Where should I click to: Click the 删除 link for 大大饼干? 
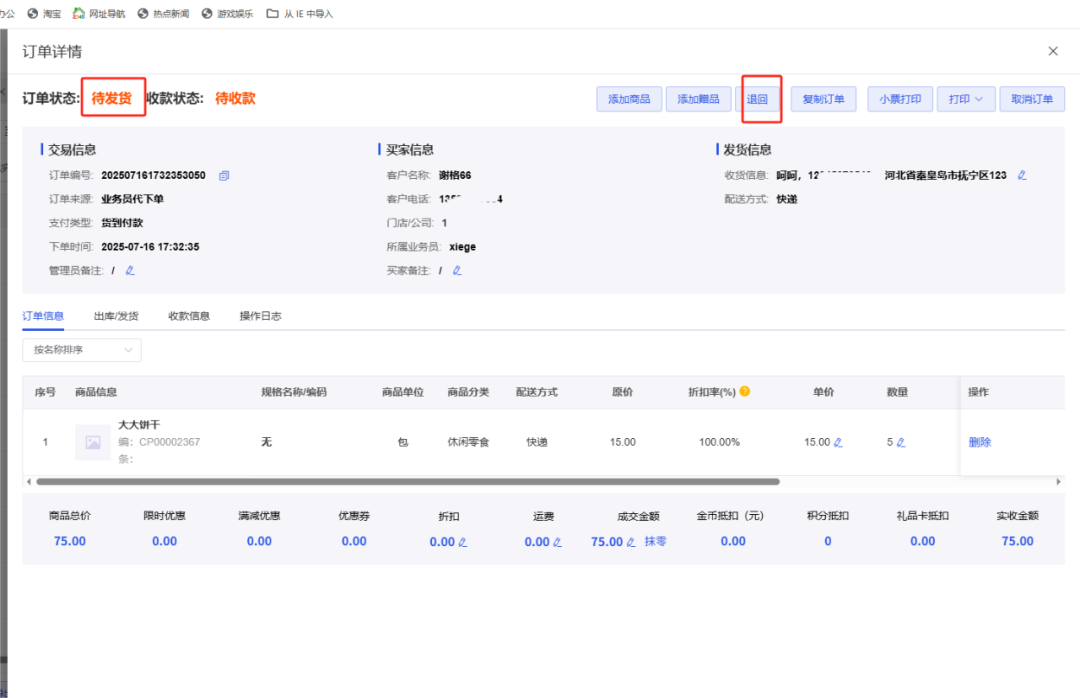pos(978,441)
